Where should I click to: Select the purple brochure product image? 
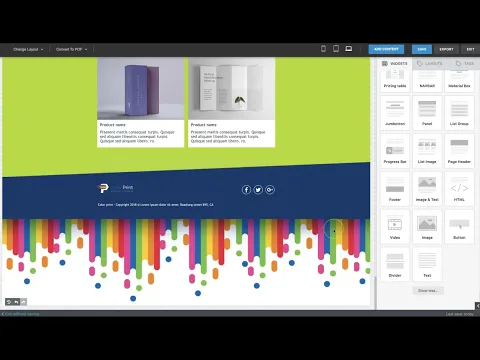(140, 89)
